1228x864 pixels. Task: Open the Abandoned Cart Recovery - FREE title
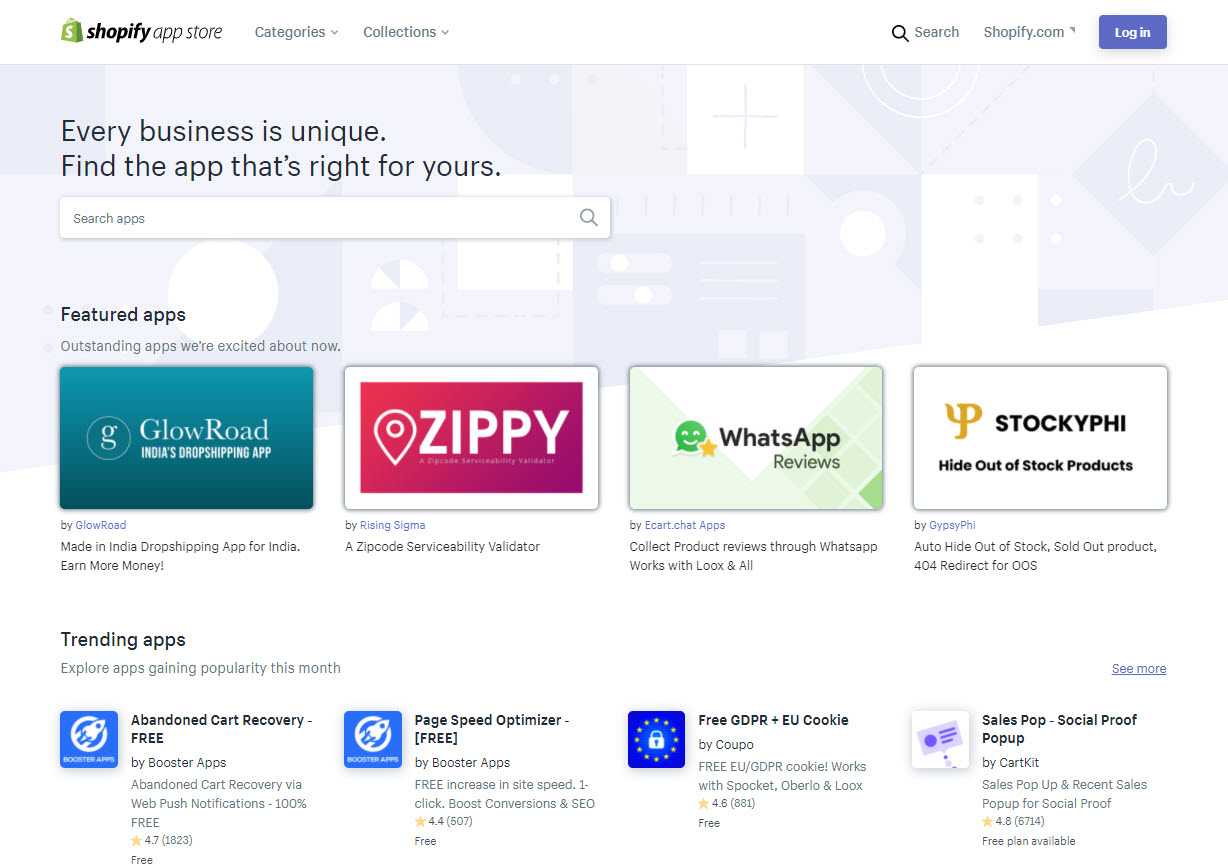[x=222, y=729]
